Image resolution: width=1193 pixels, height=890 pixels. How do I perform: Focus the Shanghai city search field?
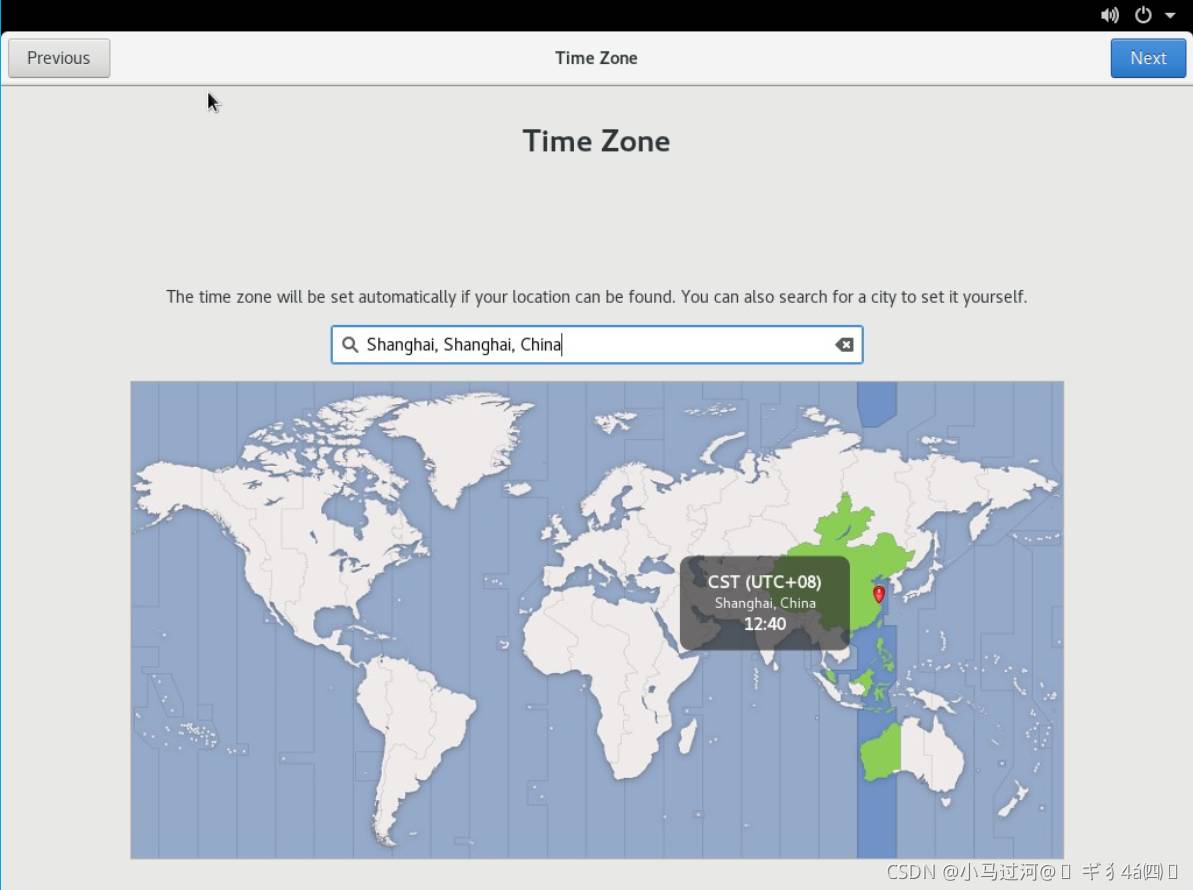[x=596, y=345]
